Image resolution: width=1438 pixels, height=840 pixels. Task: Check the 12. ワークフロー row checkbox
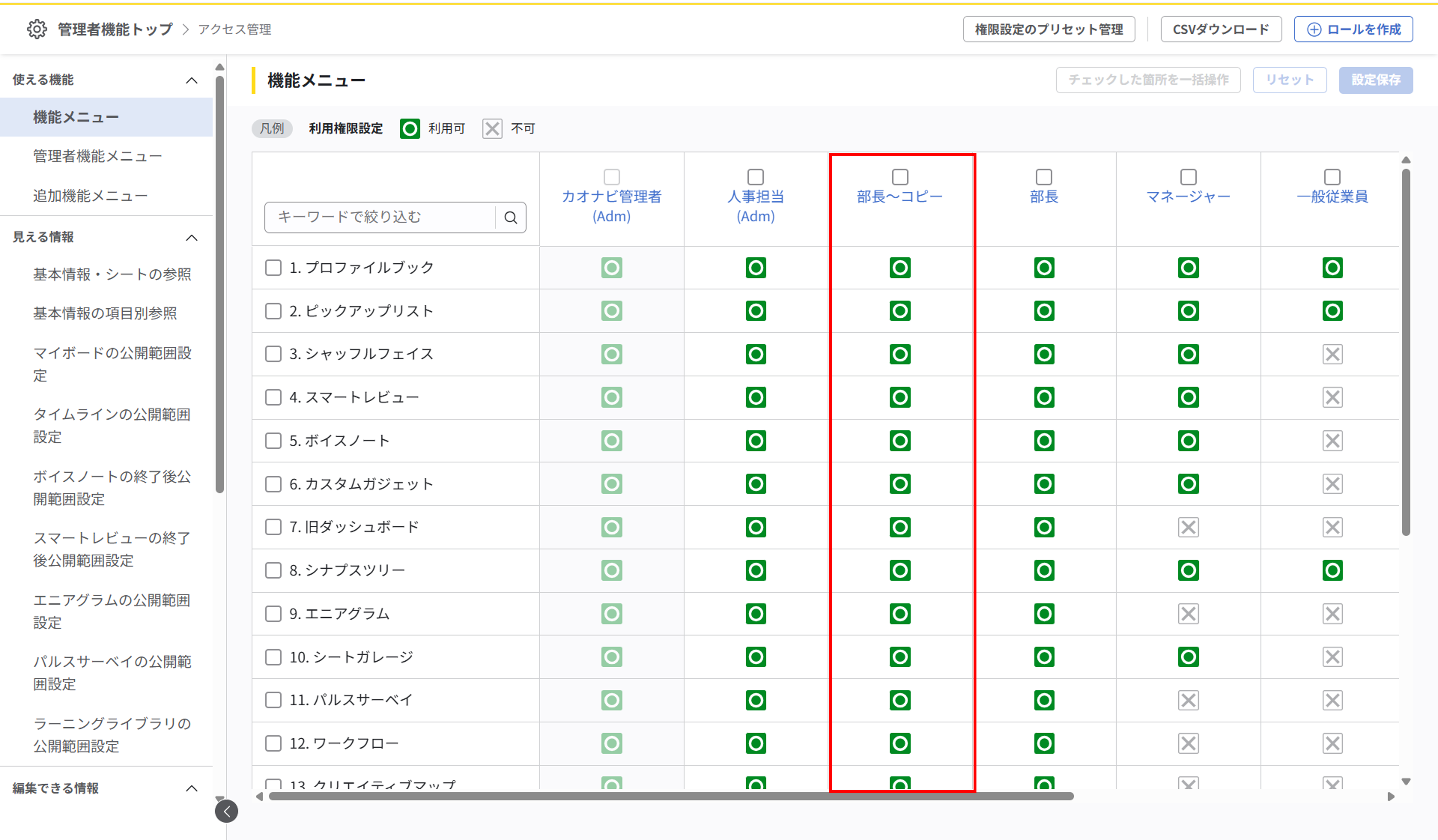pos(273,743)
